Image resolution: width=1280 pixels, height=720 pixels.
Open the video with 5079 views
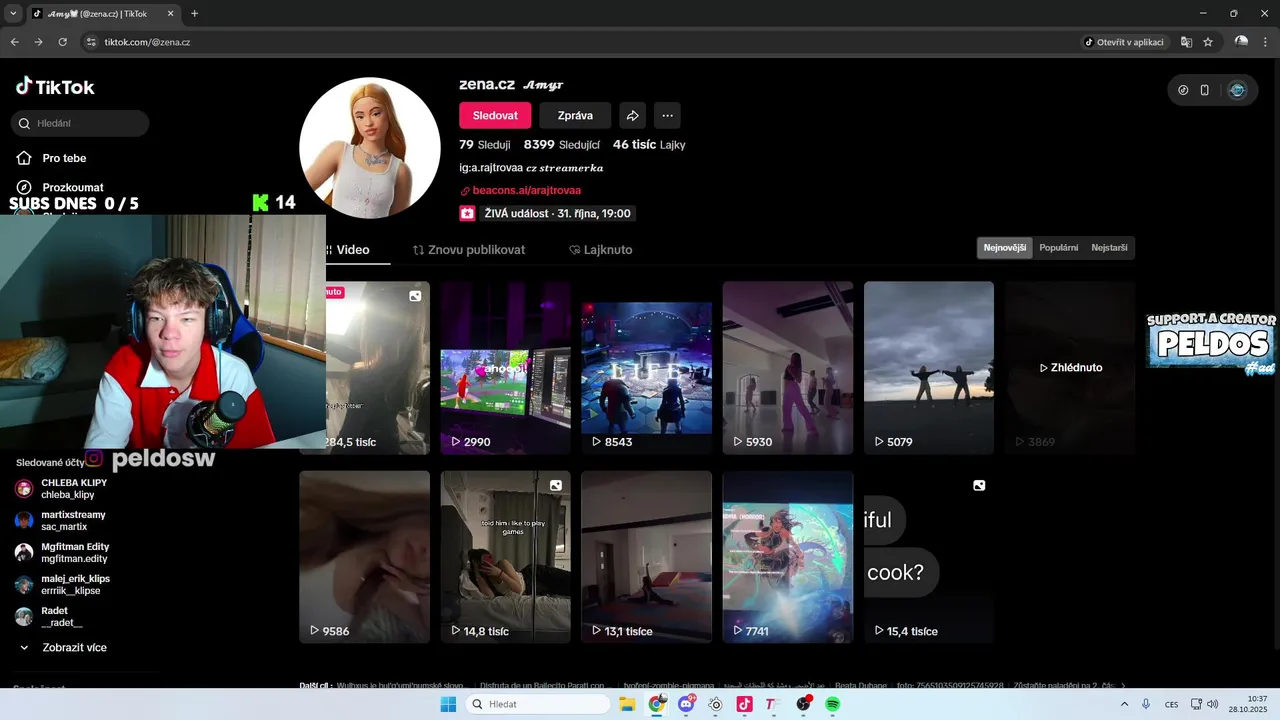pyautogui.click(x=929, y=368)
